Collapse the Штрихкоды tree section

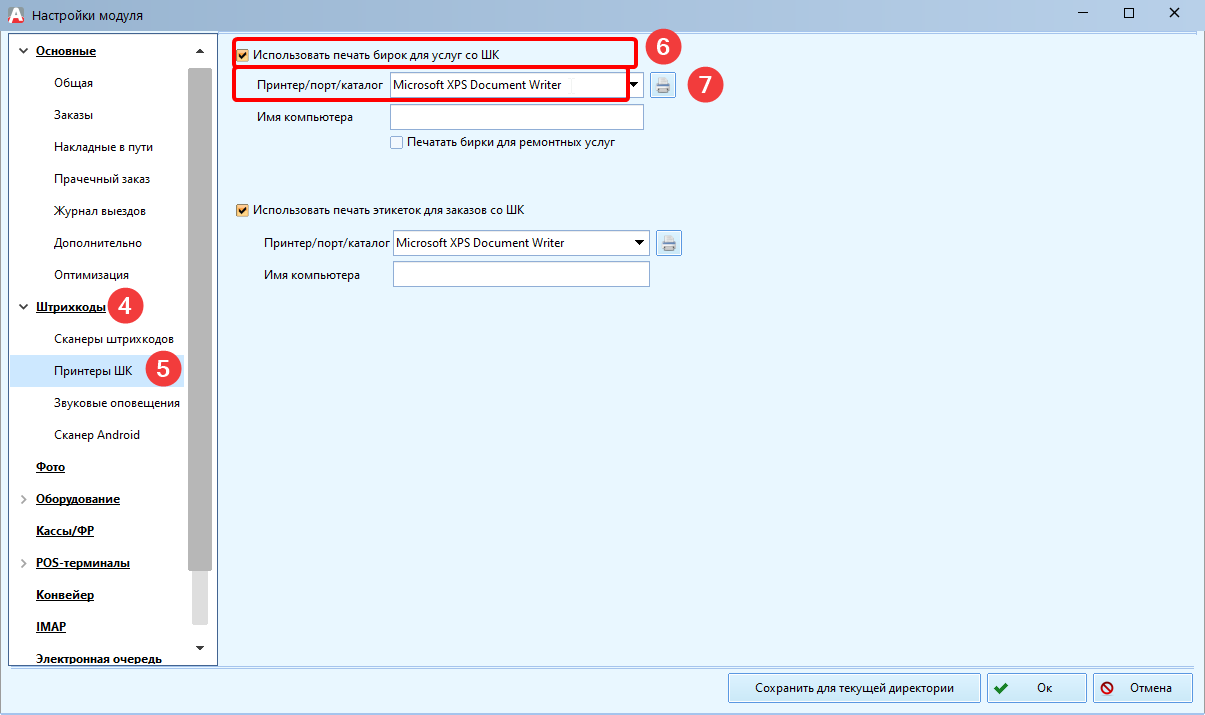(x=24, y=307)
